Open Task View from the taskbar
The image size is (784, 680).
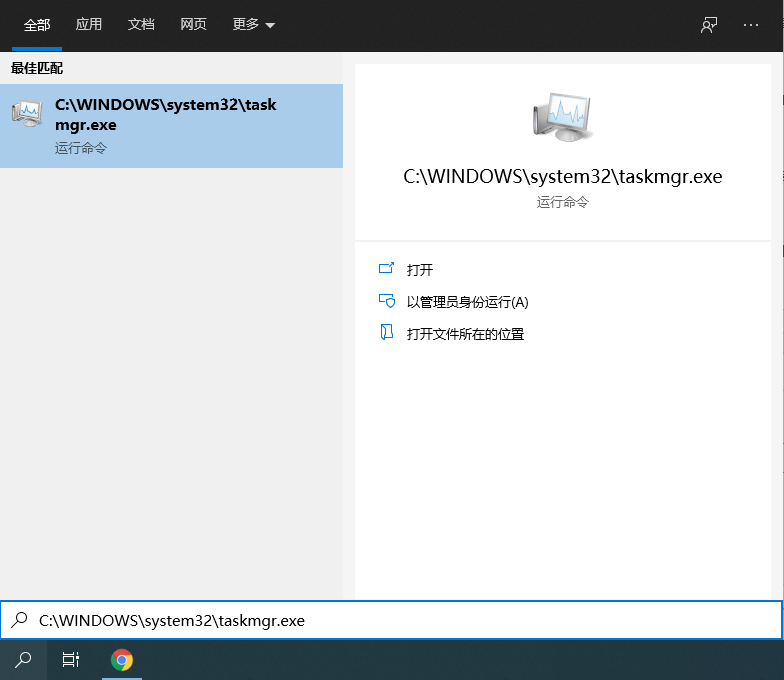pos(70,660)
